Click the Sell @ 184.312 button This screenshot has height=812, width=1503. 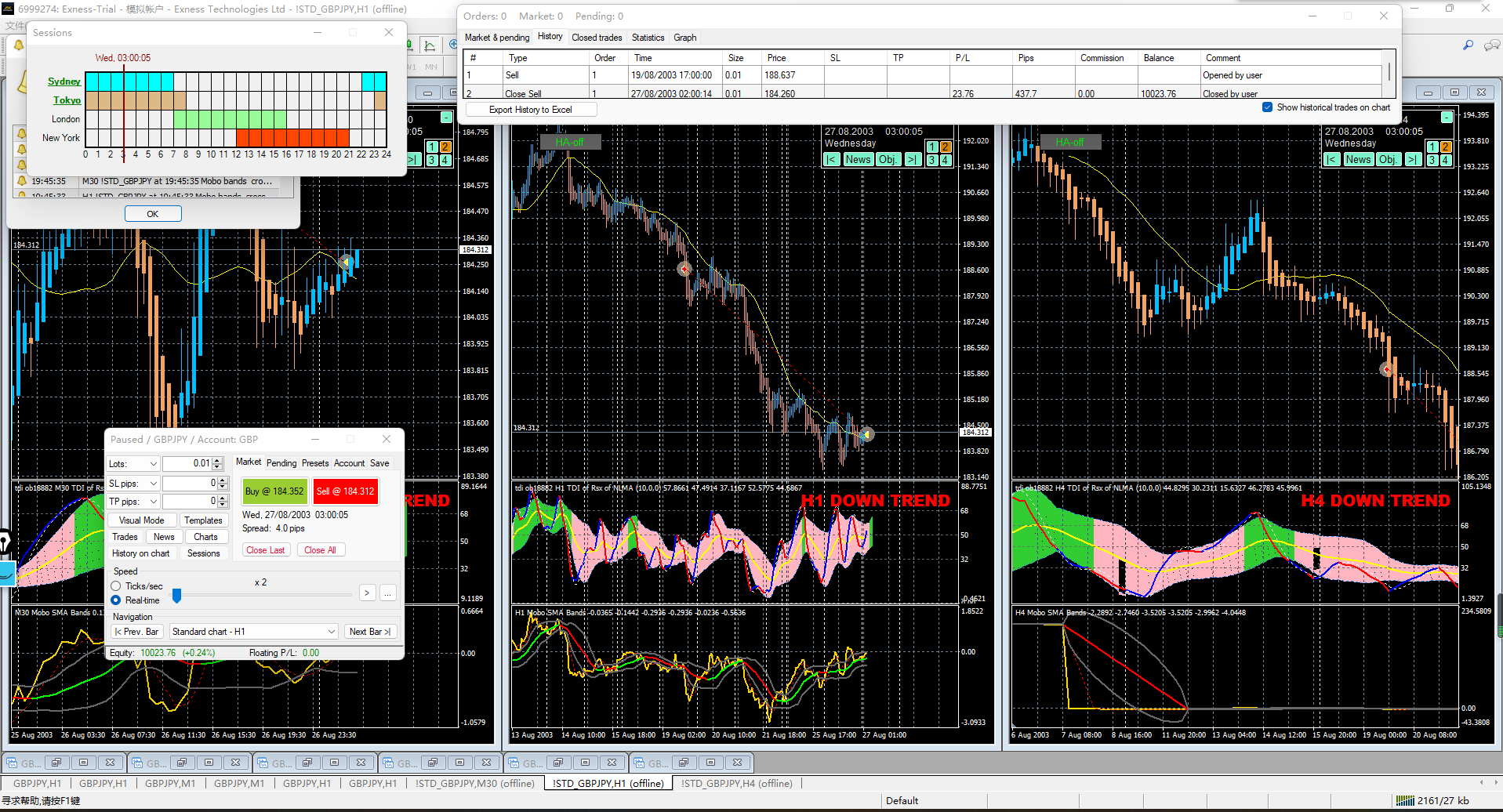pyautogui.click(x=345, y=491)
